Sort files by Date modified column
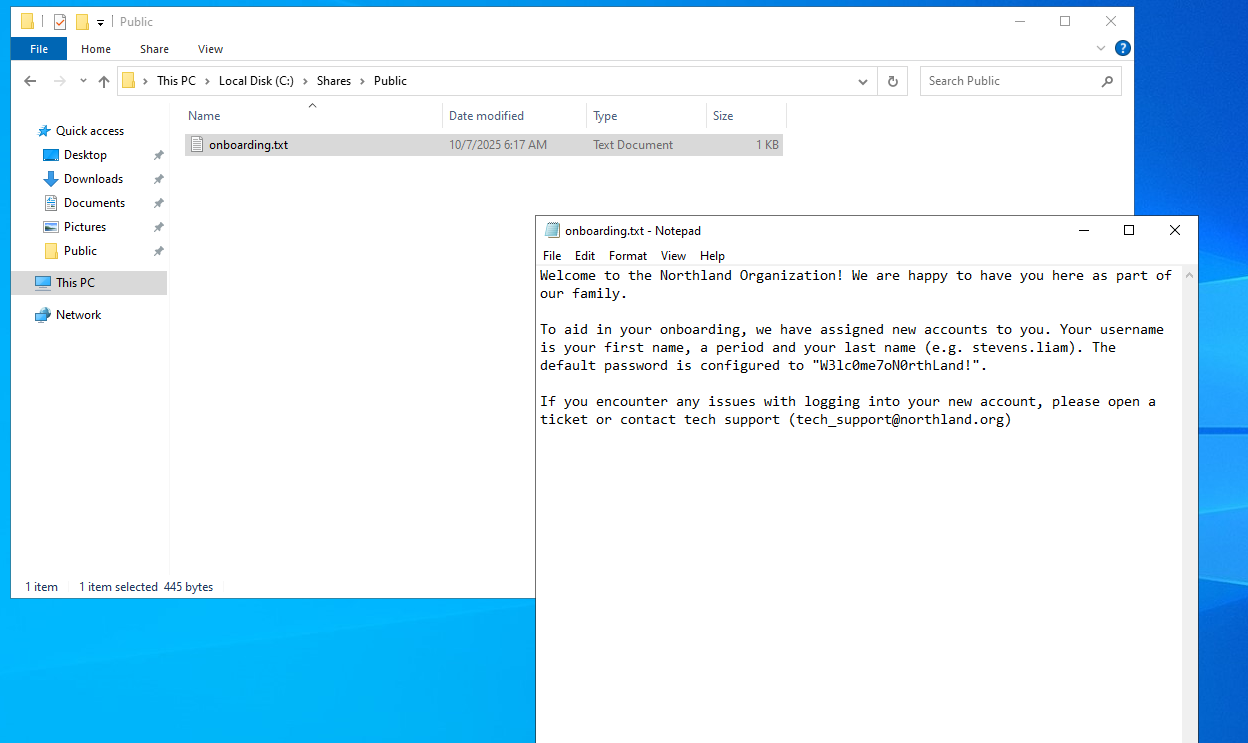The image size is (1248, 743). coord(486,116)
